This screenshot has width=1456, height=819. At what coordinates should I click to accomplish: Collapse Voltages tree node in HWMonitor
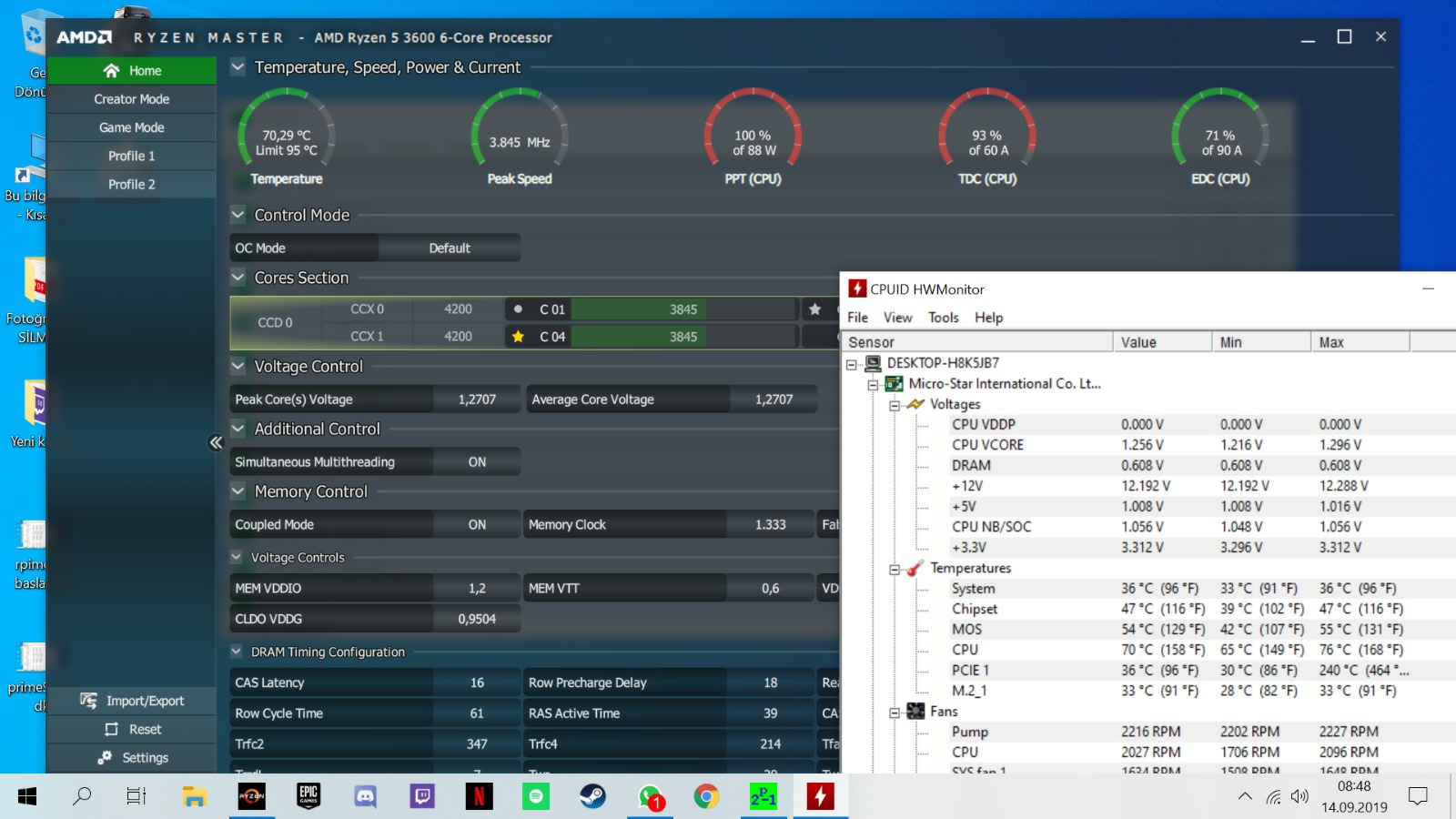pos(895,406)
